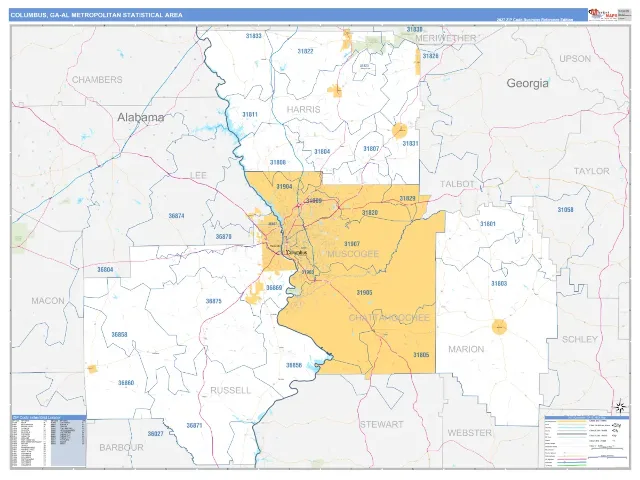This screenshot has height=480, width=640.
Task: Select ZIP code 31904
Action: point(284,187)
